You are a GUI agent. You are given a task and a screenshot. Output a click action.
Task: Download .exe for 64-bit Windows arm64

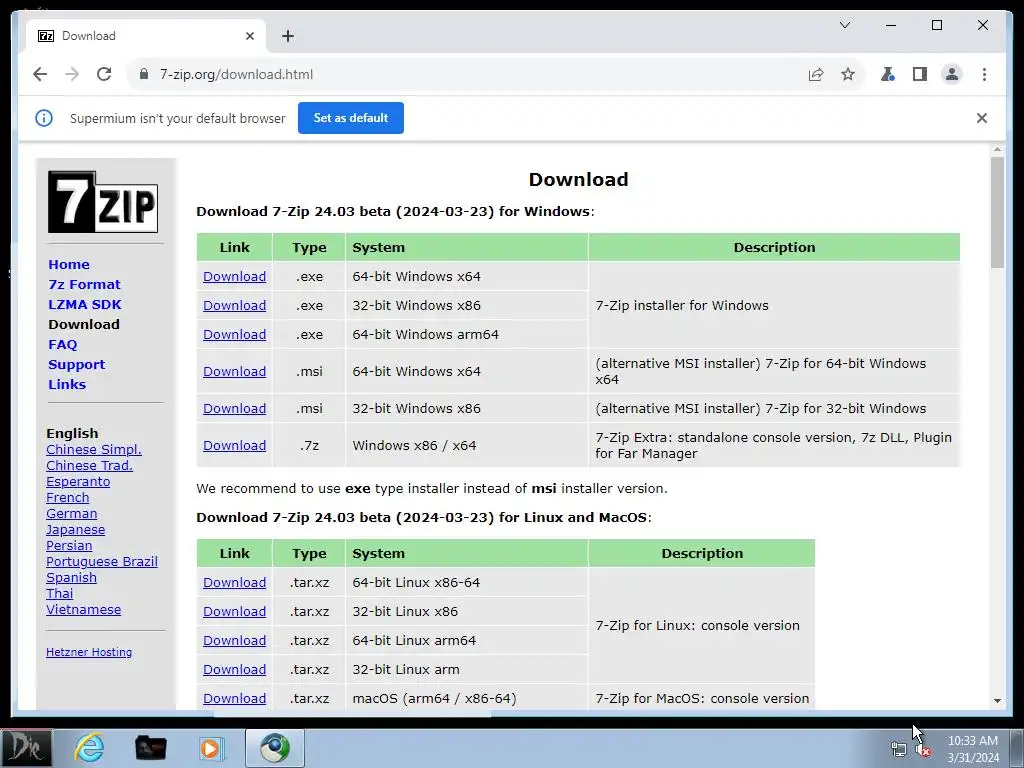[x=234, y=334]
